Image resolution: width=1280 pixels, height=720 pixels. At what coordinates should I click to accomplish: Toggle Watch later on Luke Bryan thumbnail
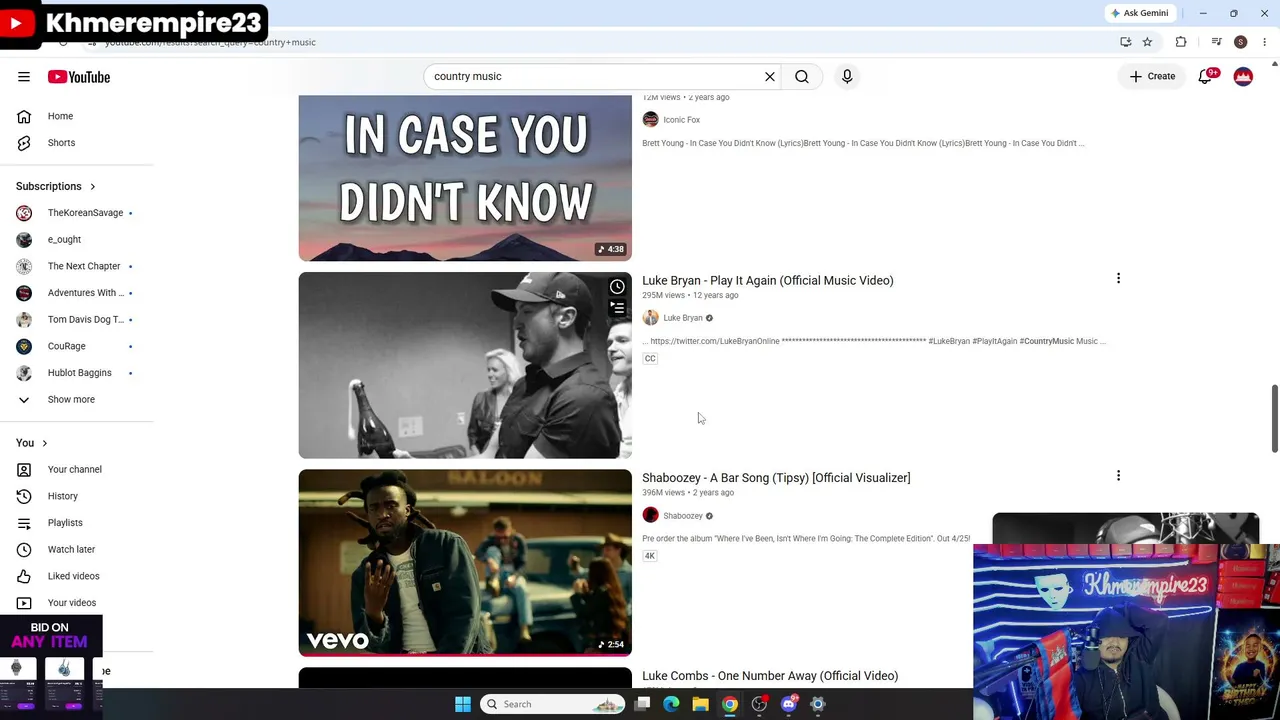[617, 287]
